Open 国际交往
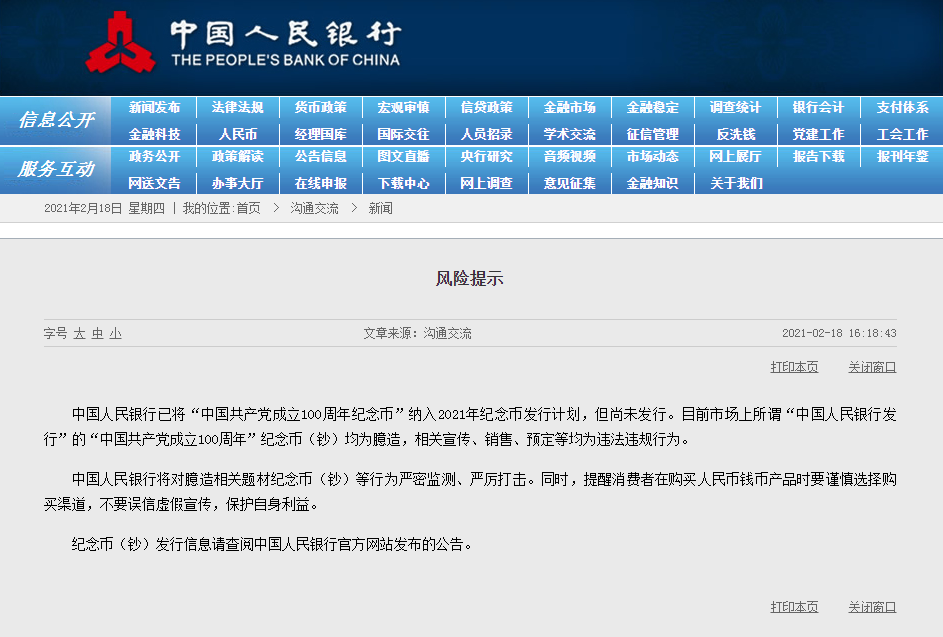 click(403, 134)
